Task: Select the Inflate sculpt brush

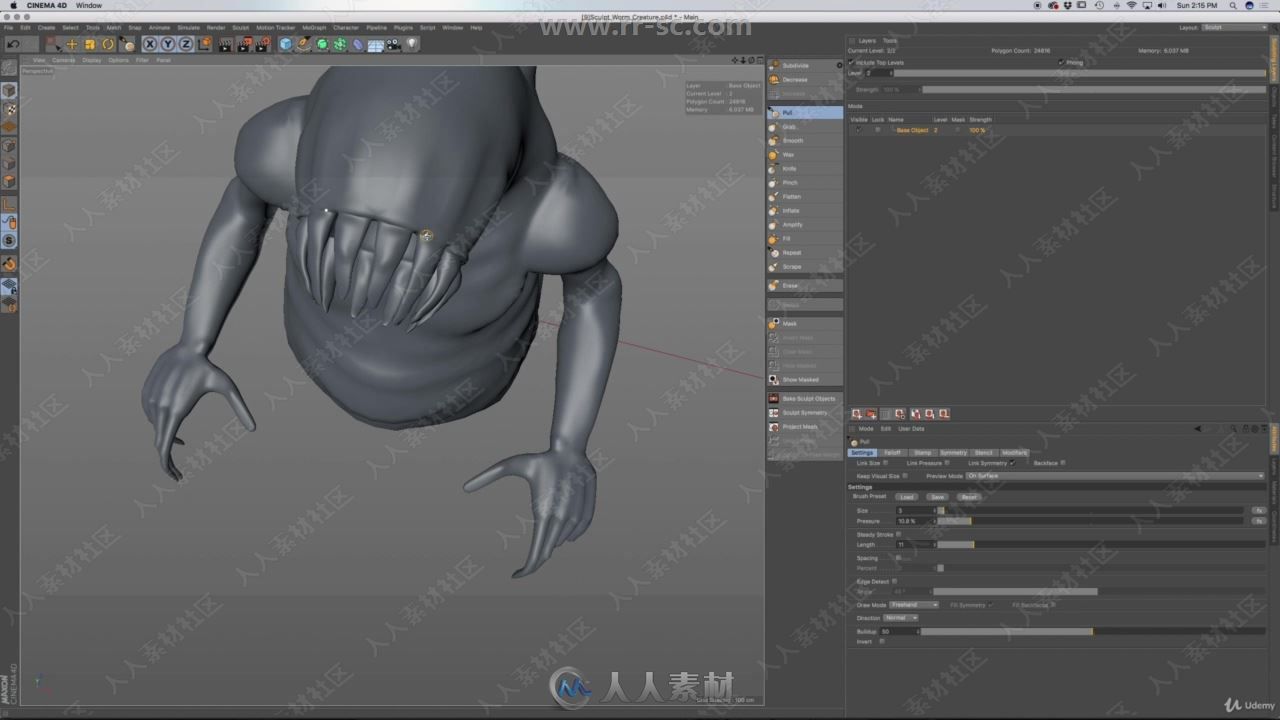Action: click(x=805, y=211)
